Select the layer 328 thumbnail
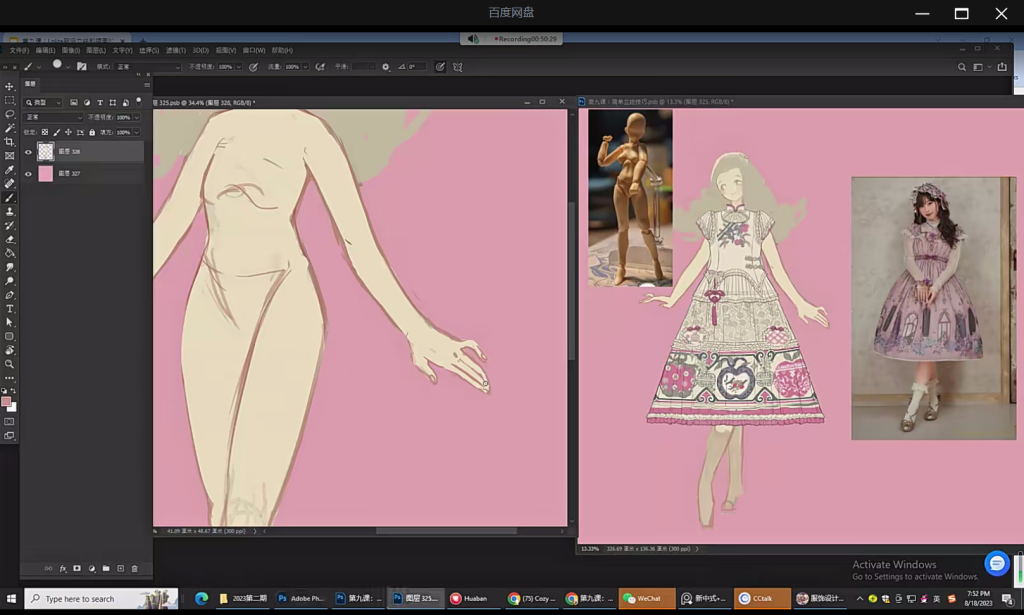The height and width of the screenshot is (615, 1024). tap(46, 152)
